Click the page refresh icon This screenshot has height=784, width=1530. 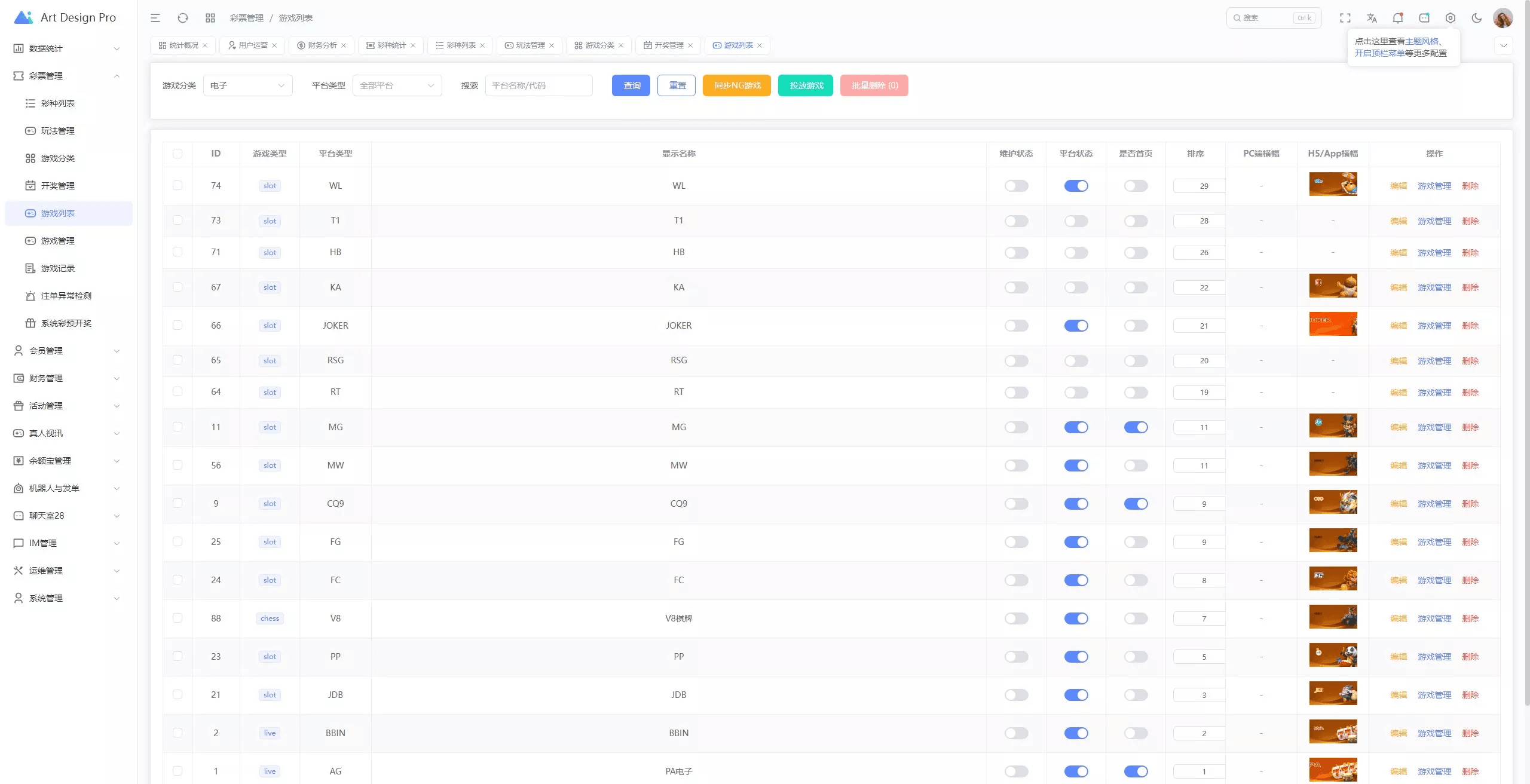coord(183,18)
